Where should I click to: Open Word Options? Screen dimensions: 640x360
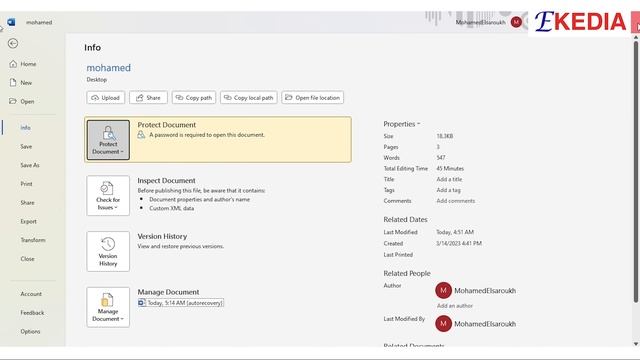click(30, 332)
